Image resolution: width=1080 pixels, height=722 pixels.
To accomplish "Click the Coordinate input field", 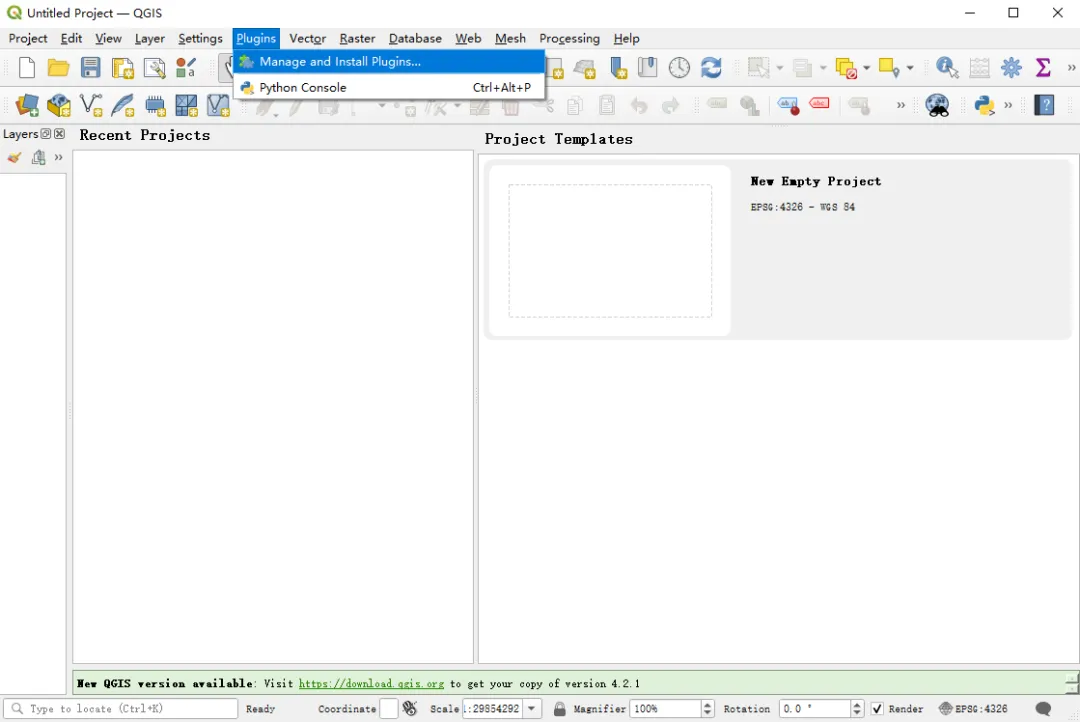I will (388, 708).
